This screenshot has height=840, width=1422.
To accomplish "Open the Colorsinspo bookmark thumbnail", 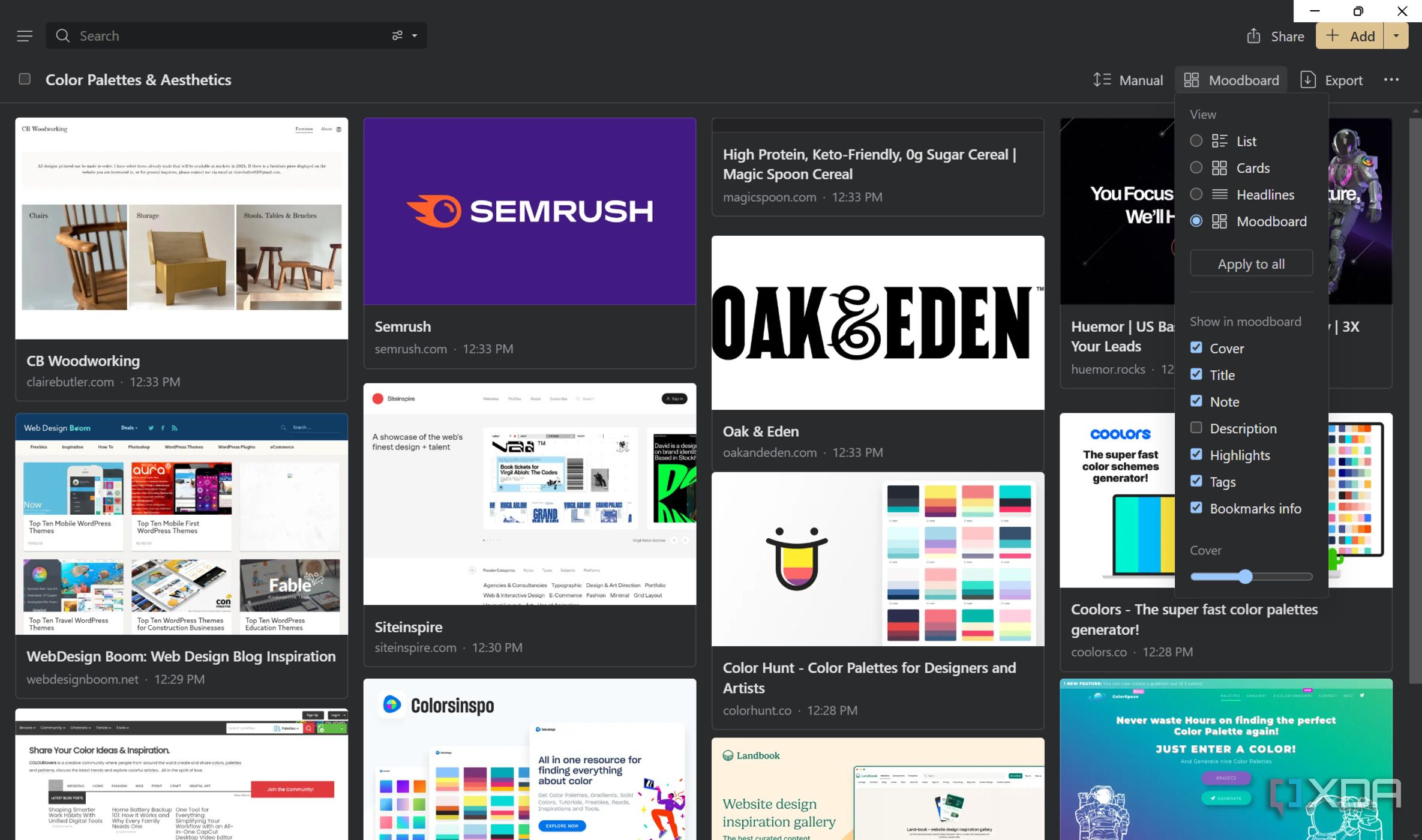I will [x=530, y=760].
